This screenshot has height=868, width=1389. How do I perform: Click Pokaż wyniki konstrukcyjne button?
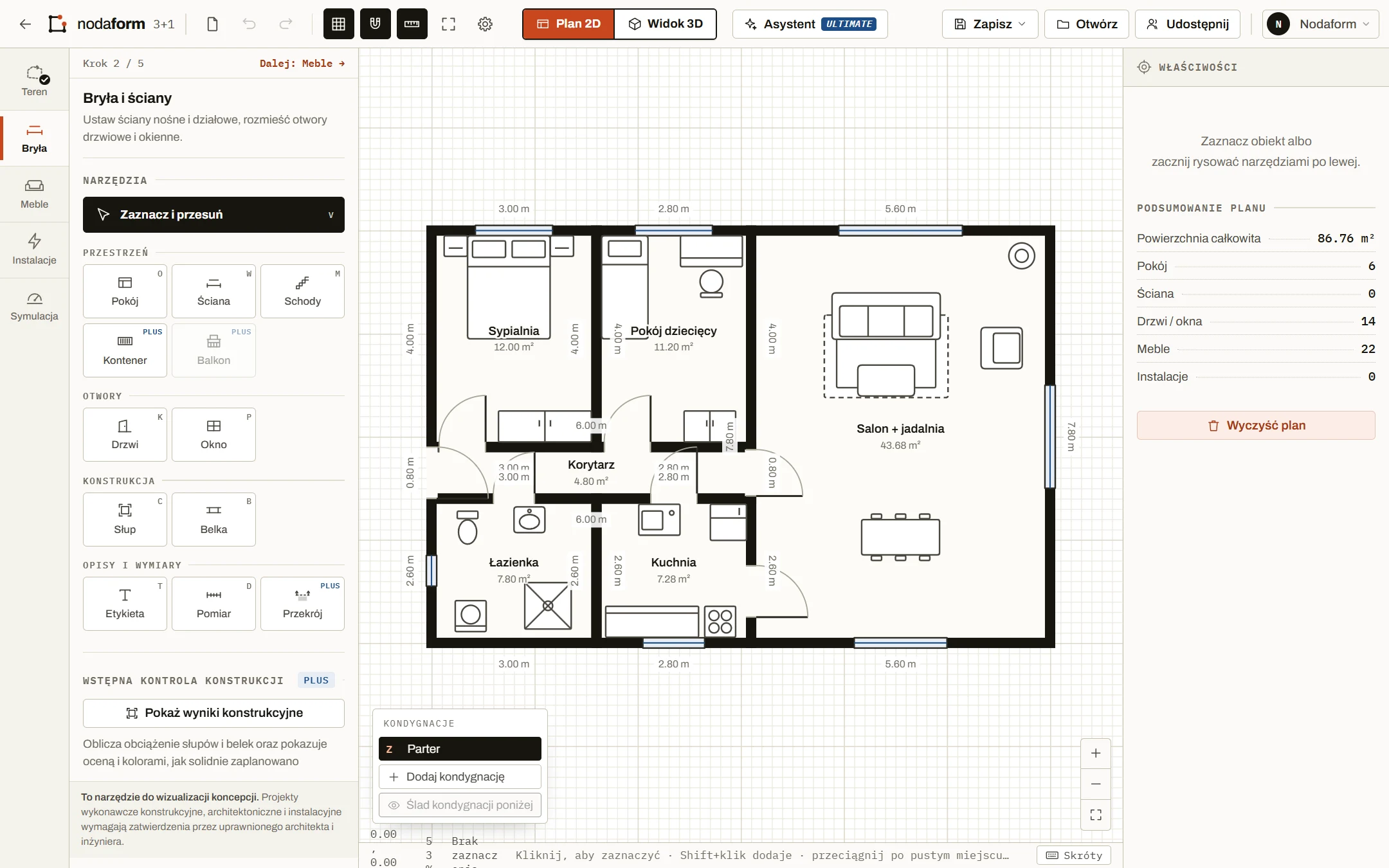pyautogui.click(x=213, y=713)
